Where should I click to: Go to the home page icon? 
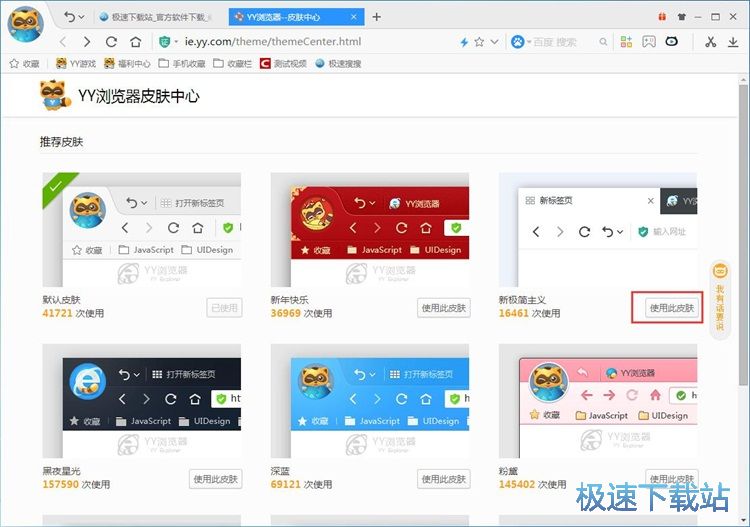(136, 42)
